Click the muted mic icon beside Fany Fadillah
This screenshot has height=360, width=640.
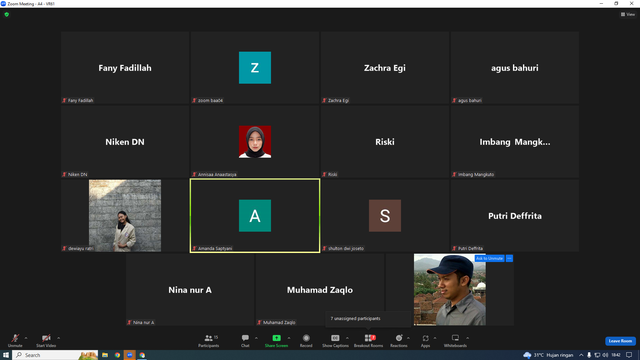click(64, 100)
